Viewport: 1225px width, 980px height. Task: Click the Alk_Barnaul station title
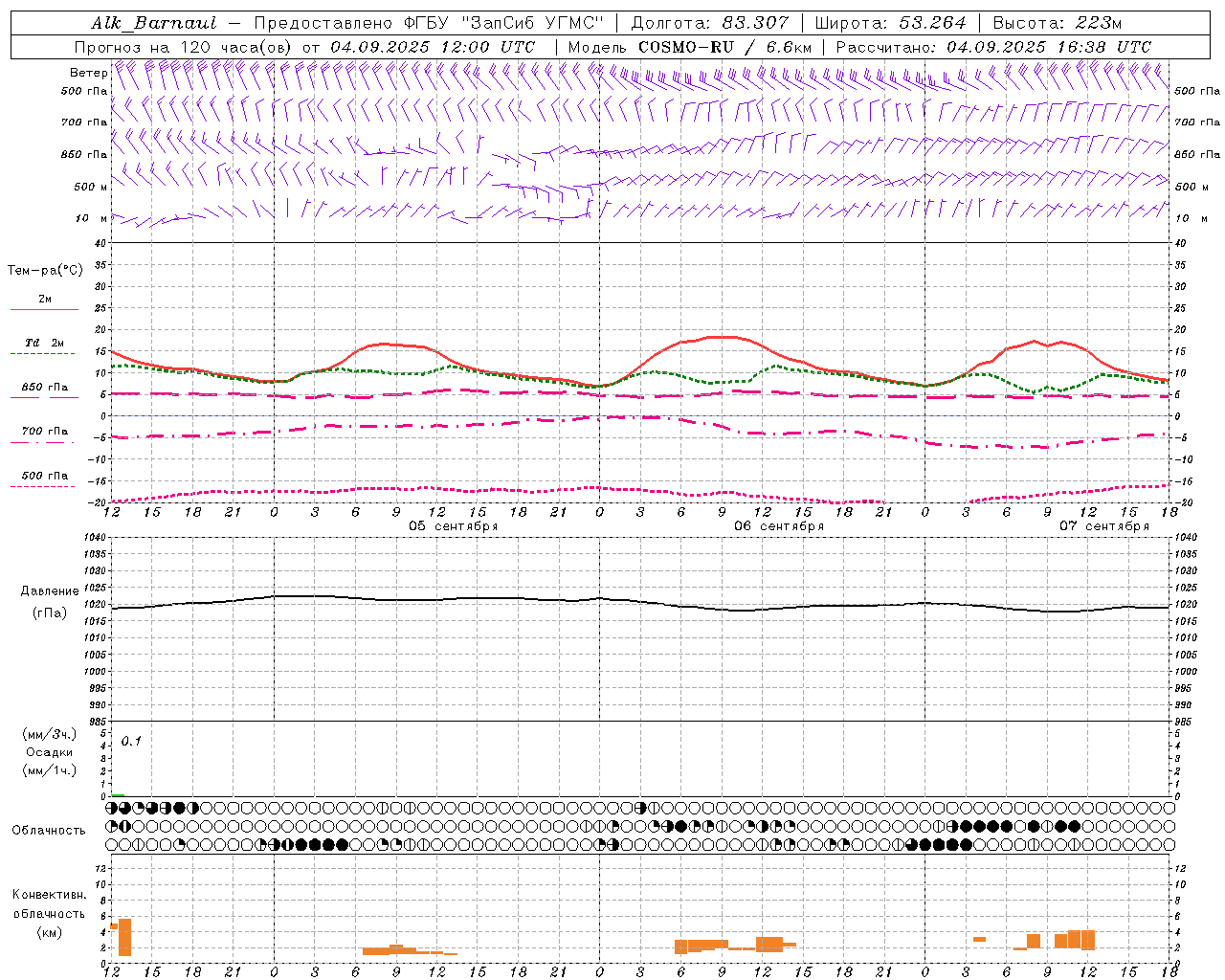point(154,23)
